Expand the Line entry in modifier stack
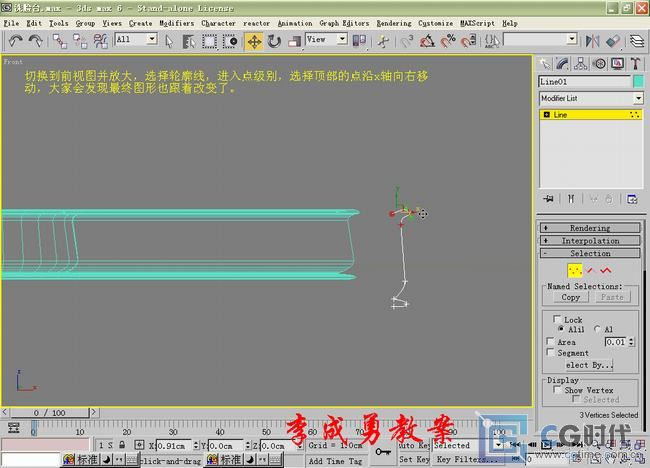Viewport: 650px width, 468px height. [547, 114]
